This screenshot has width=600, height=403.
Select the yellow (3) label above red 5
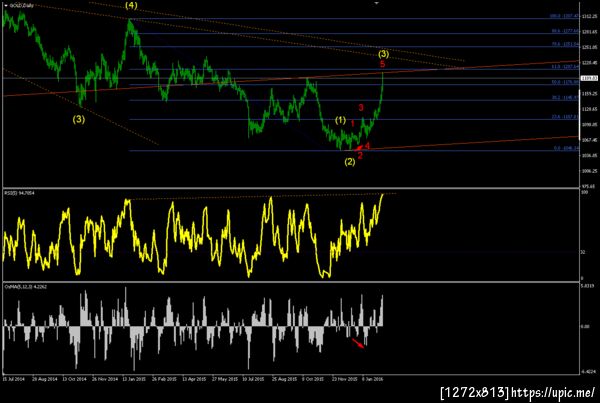coord(383,54)
